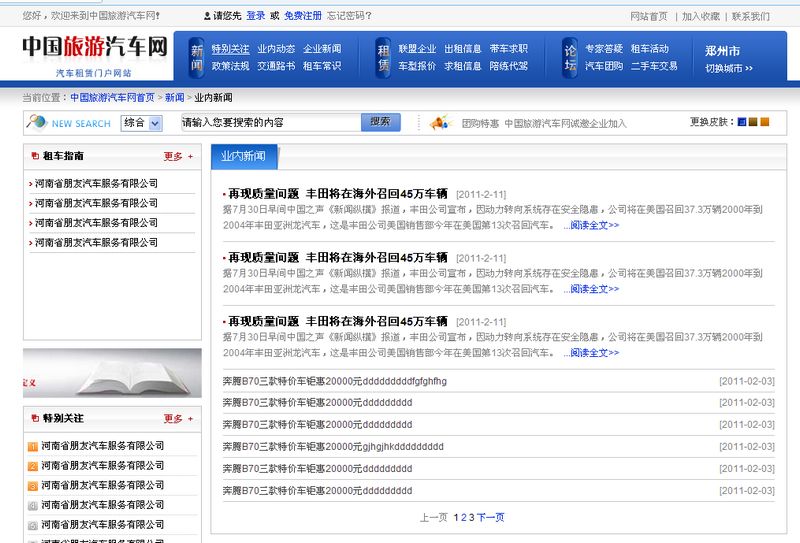Open 租车常识 in the navigation menu
Viewport: 800px width, 543px height.
pyautogui.click(x=322, y=66)
